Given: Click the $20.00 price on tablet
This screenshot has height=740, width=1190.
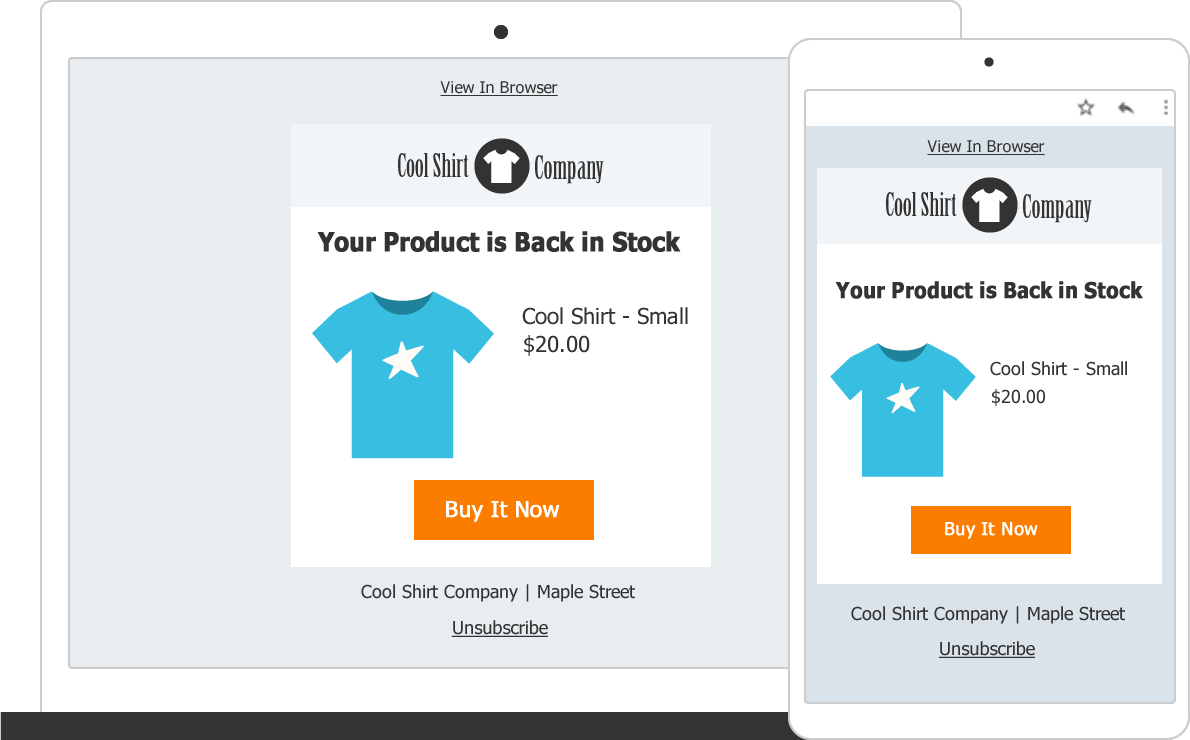Looking at the screenshot, I should (x=1018, y=397).
